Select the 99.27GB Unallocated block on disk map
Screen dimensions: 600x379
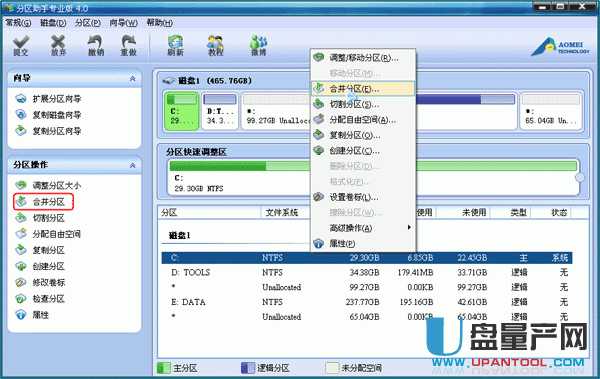point(276,111)
